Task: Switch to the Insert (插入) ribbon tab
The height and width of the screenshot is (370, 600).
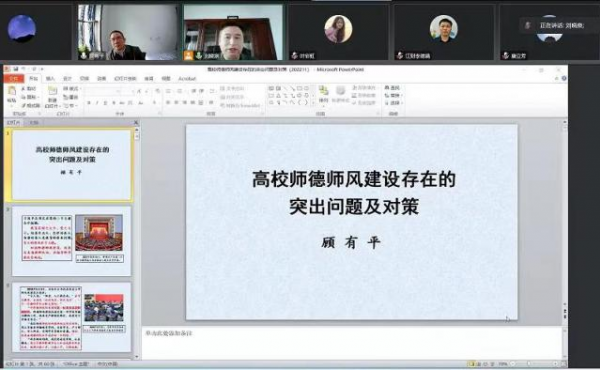Action: click(50, 79)
